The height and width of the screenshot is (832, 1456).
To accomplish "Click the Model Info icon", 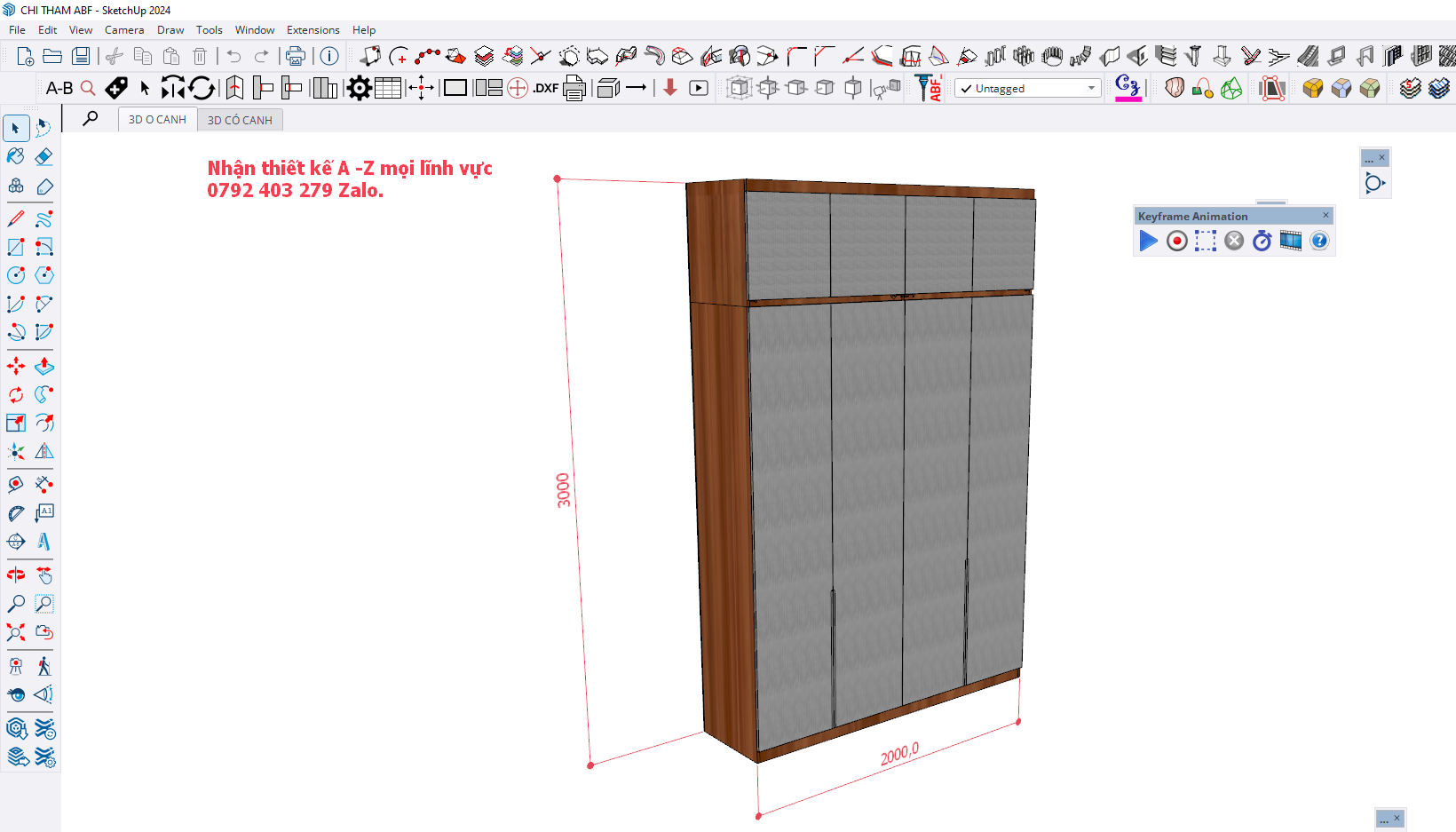I will [329, 57].
